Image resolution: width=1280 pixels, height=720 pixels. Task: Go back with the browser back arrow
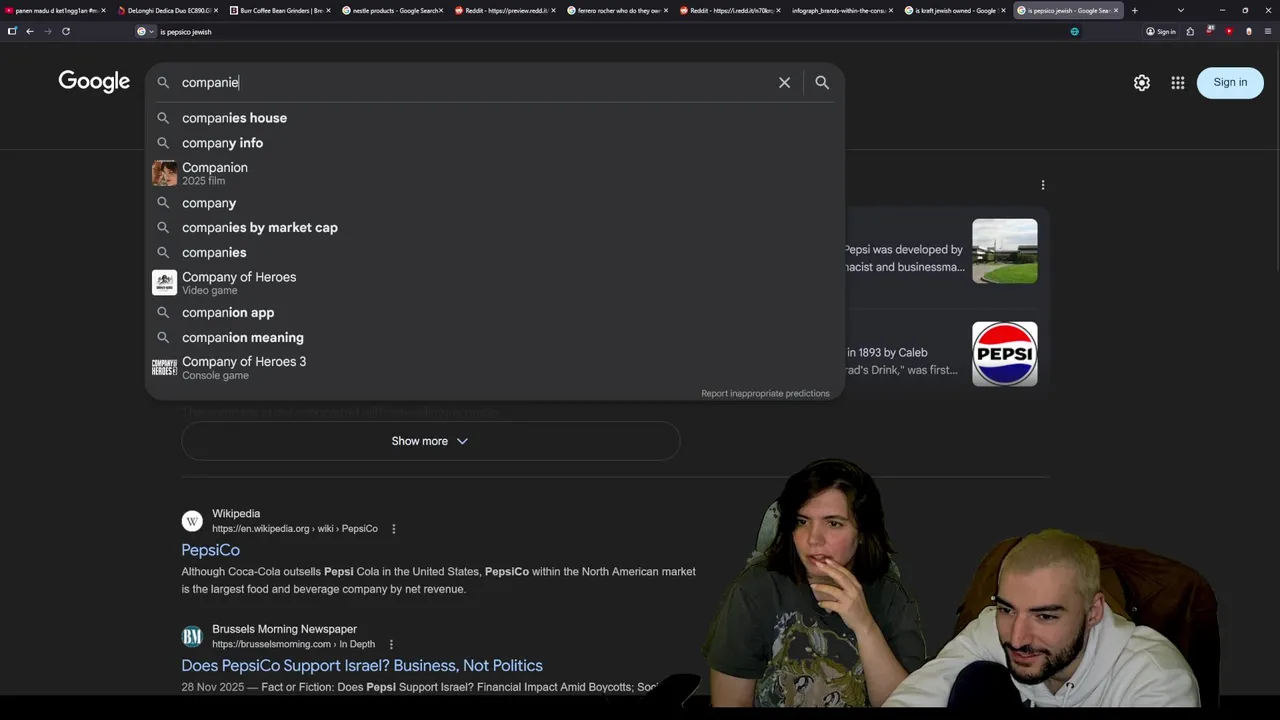(30, 31)
